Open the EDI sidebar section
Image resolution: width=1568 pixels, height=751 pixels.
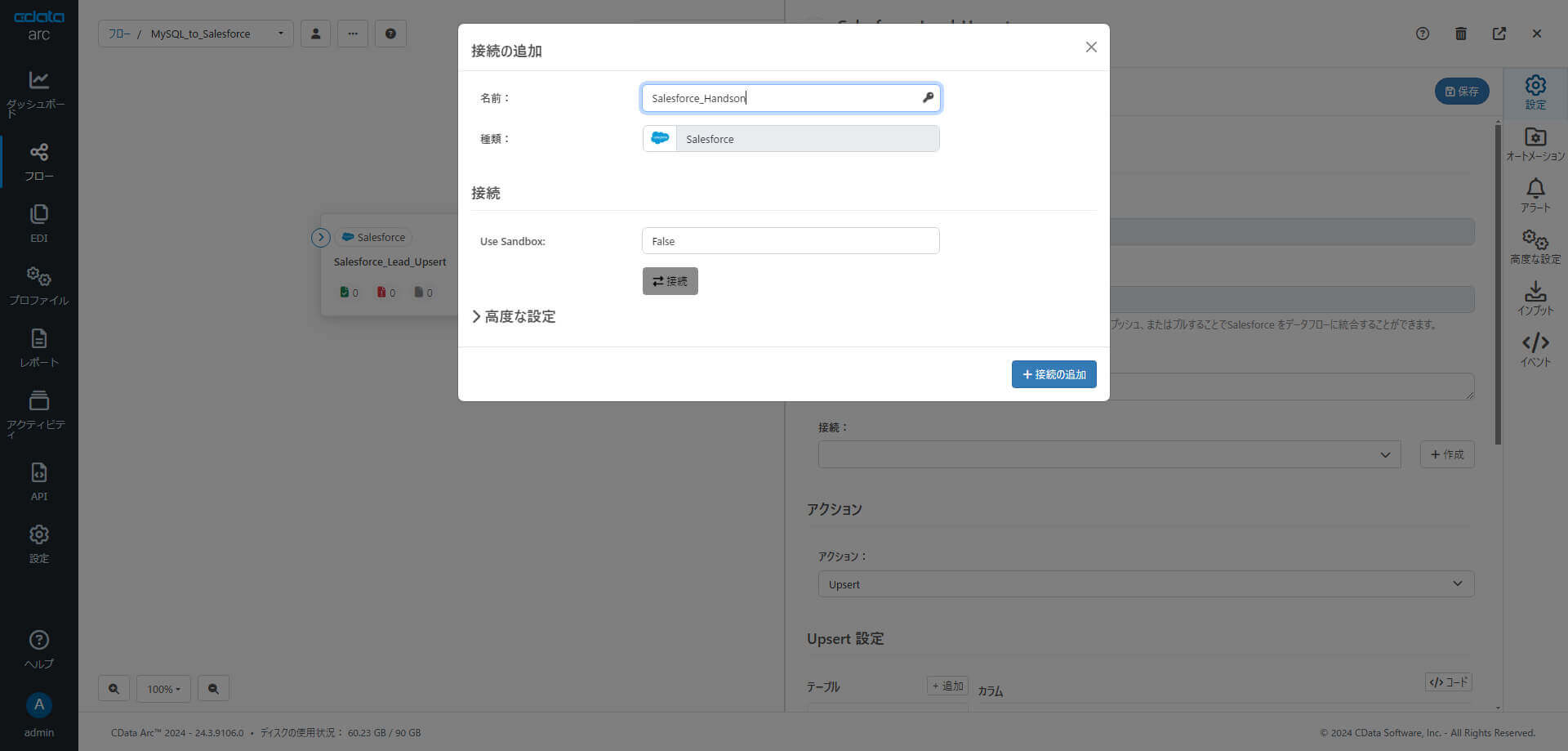click(38, 224)
